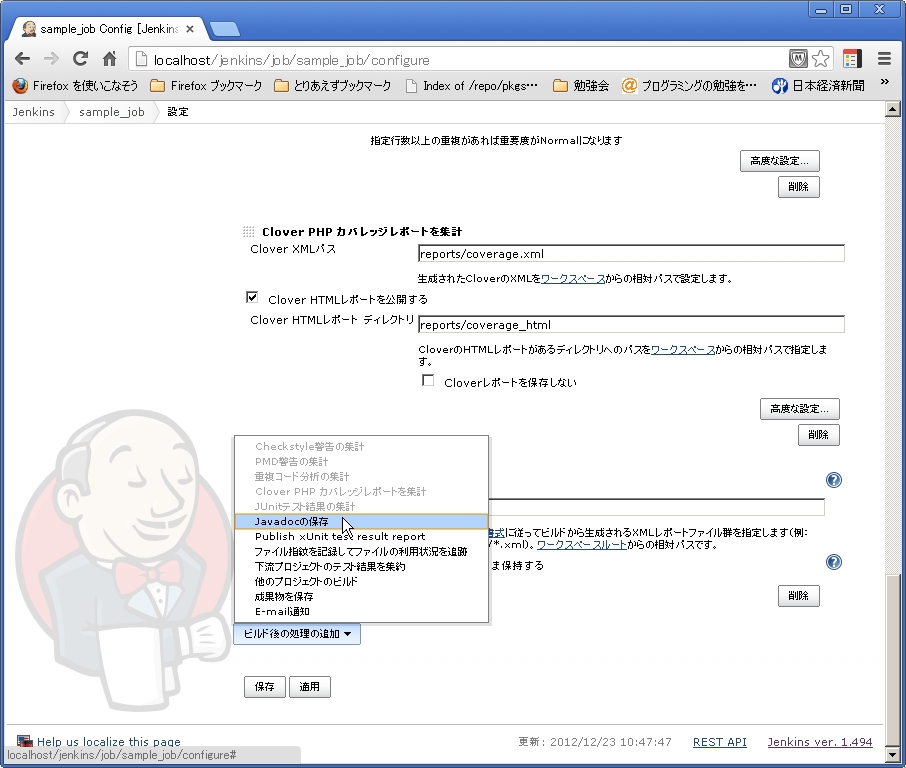Click the vertical scrollbar thumb
This screenshot has height=768, width=906.
pyautogui.click(x=892, y=661)
